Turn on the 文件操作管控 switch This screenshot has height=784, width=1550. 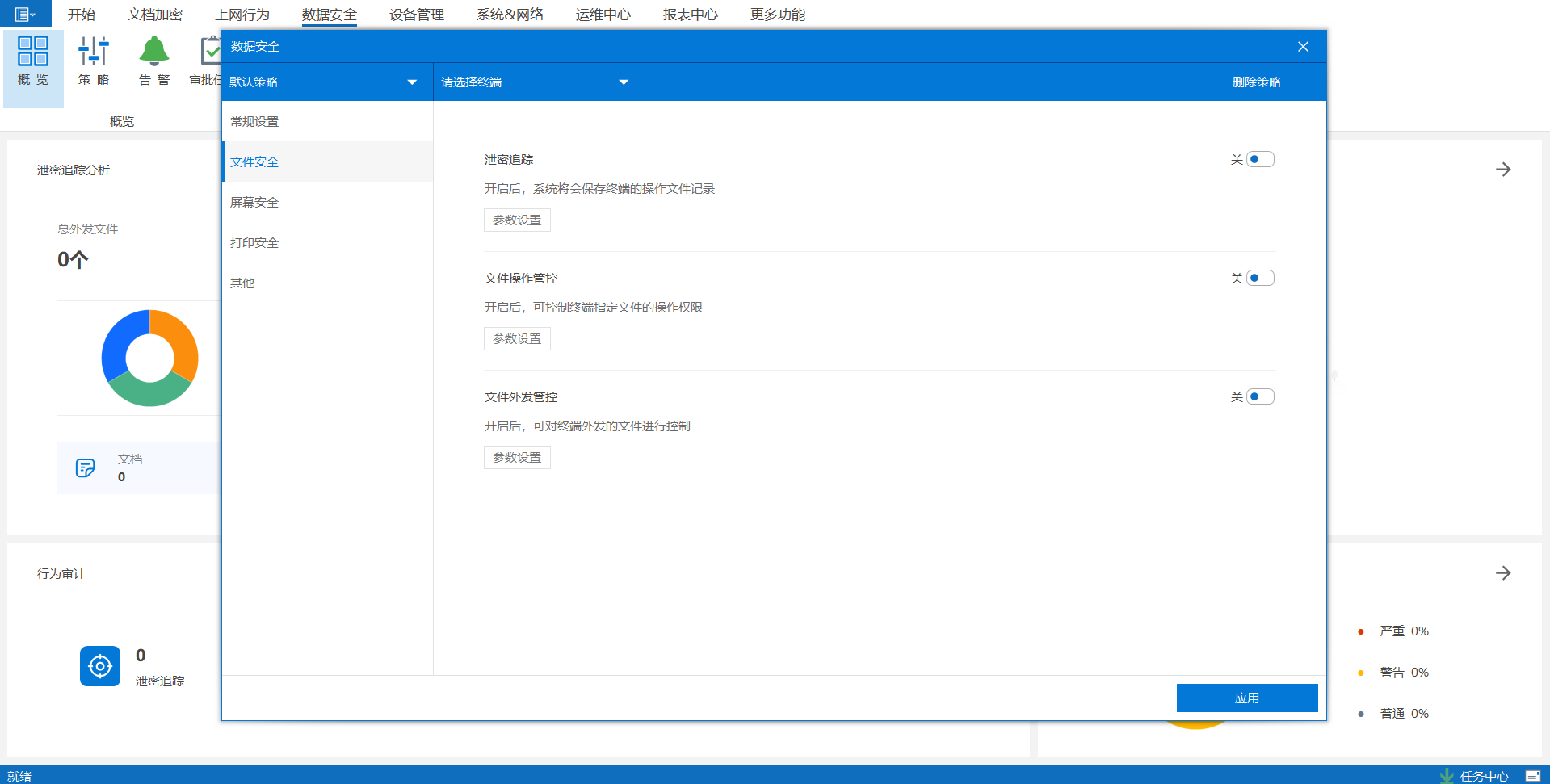(x=1259, y=279)
